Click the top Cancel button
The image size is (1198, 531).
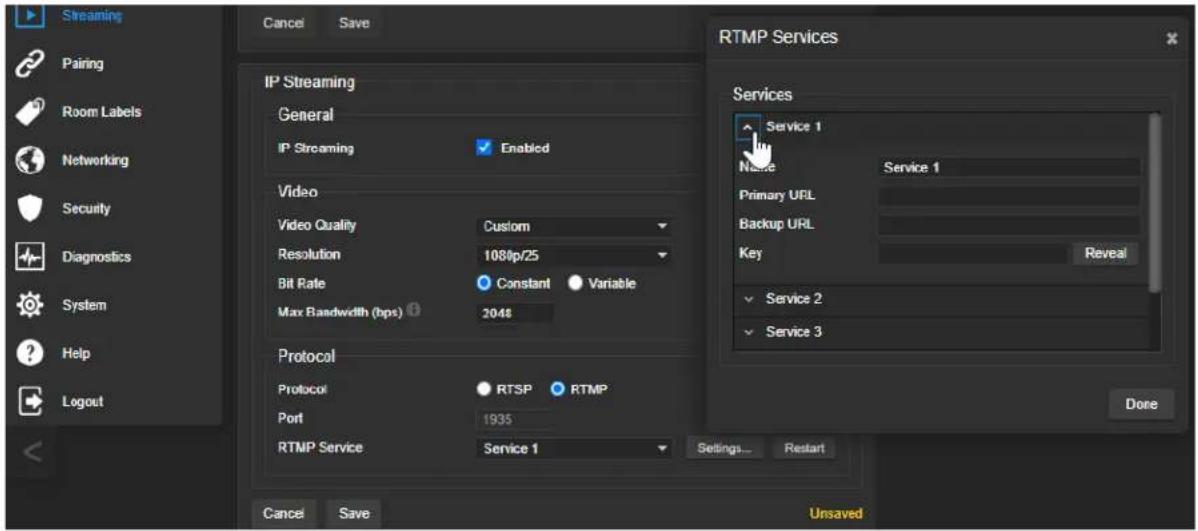point(283,24)
